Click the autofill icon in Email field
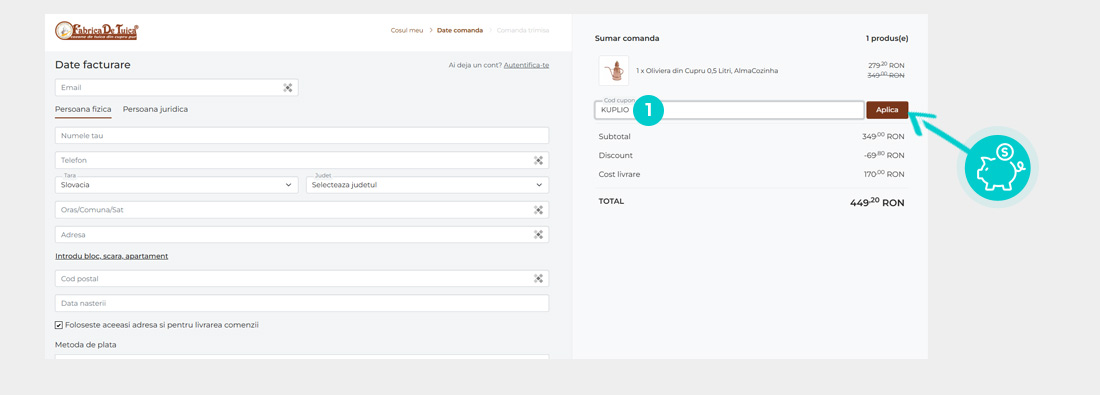The image size is (1100, 395). (x=288, y=88)
